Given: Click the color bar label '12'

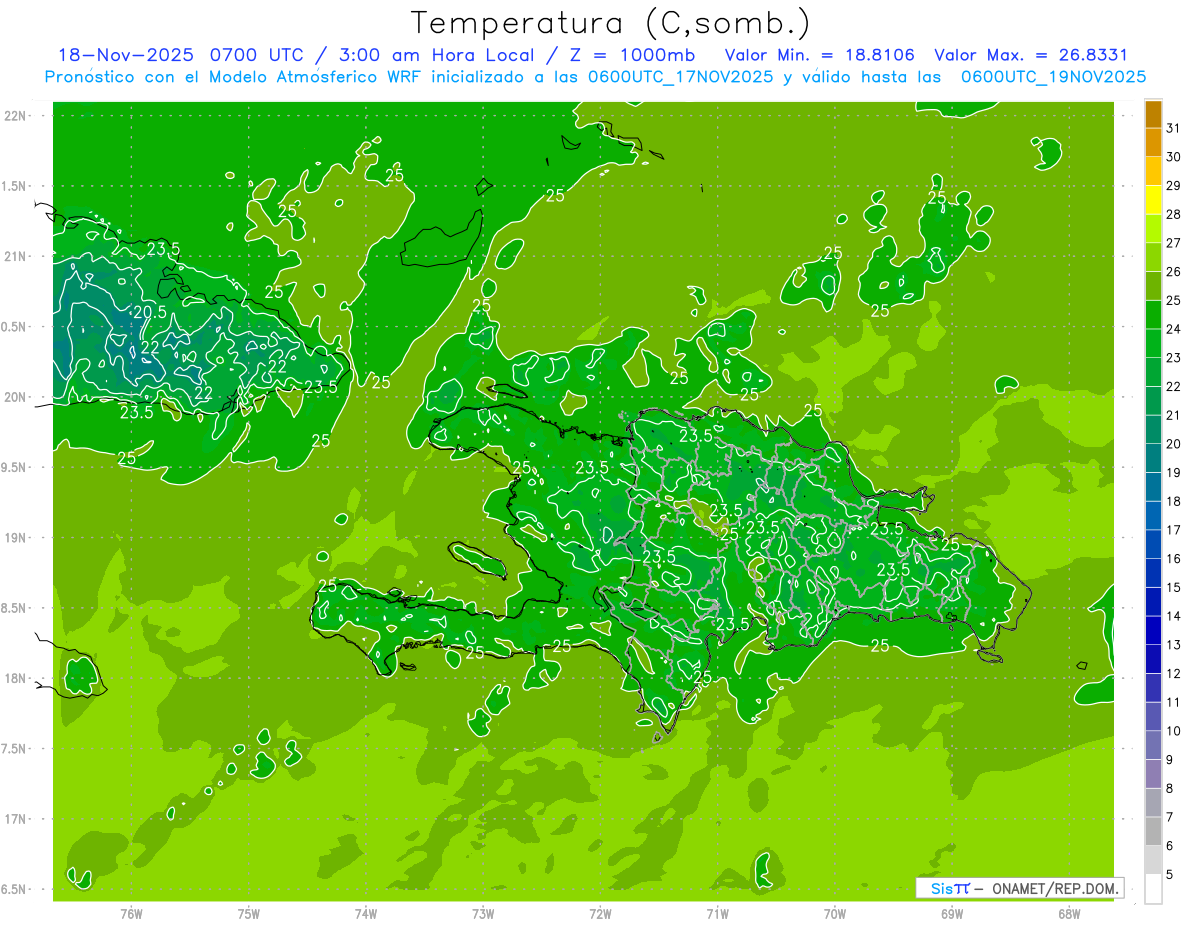Looking at the screenshot, I should click(x=1174, y=674).
